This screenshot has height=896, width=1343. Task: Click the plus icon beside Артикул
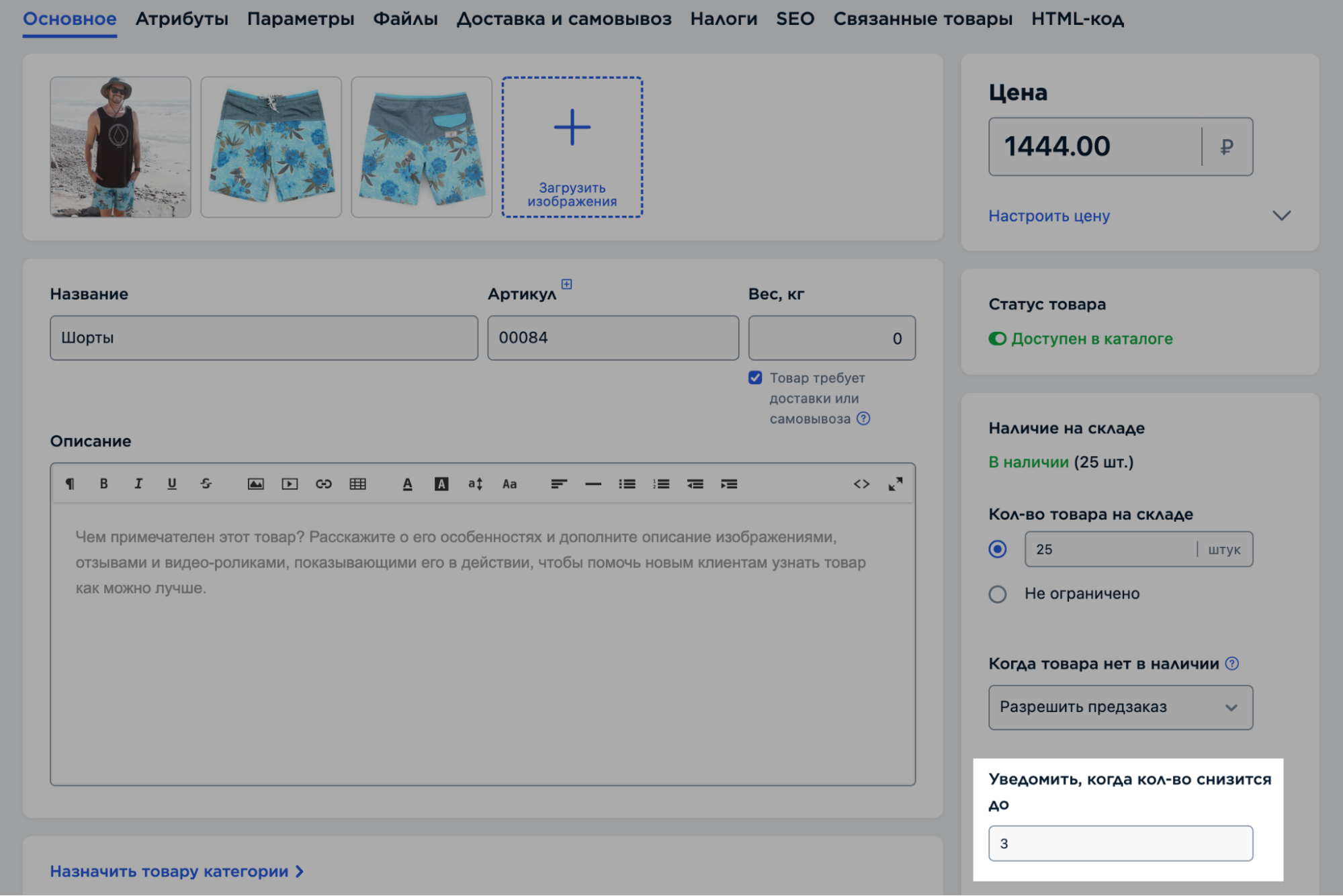pos(567,284)
